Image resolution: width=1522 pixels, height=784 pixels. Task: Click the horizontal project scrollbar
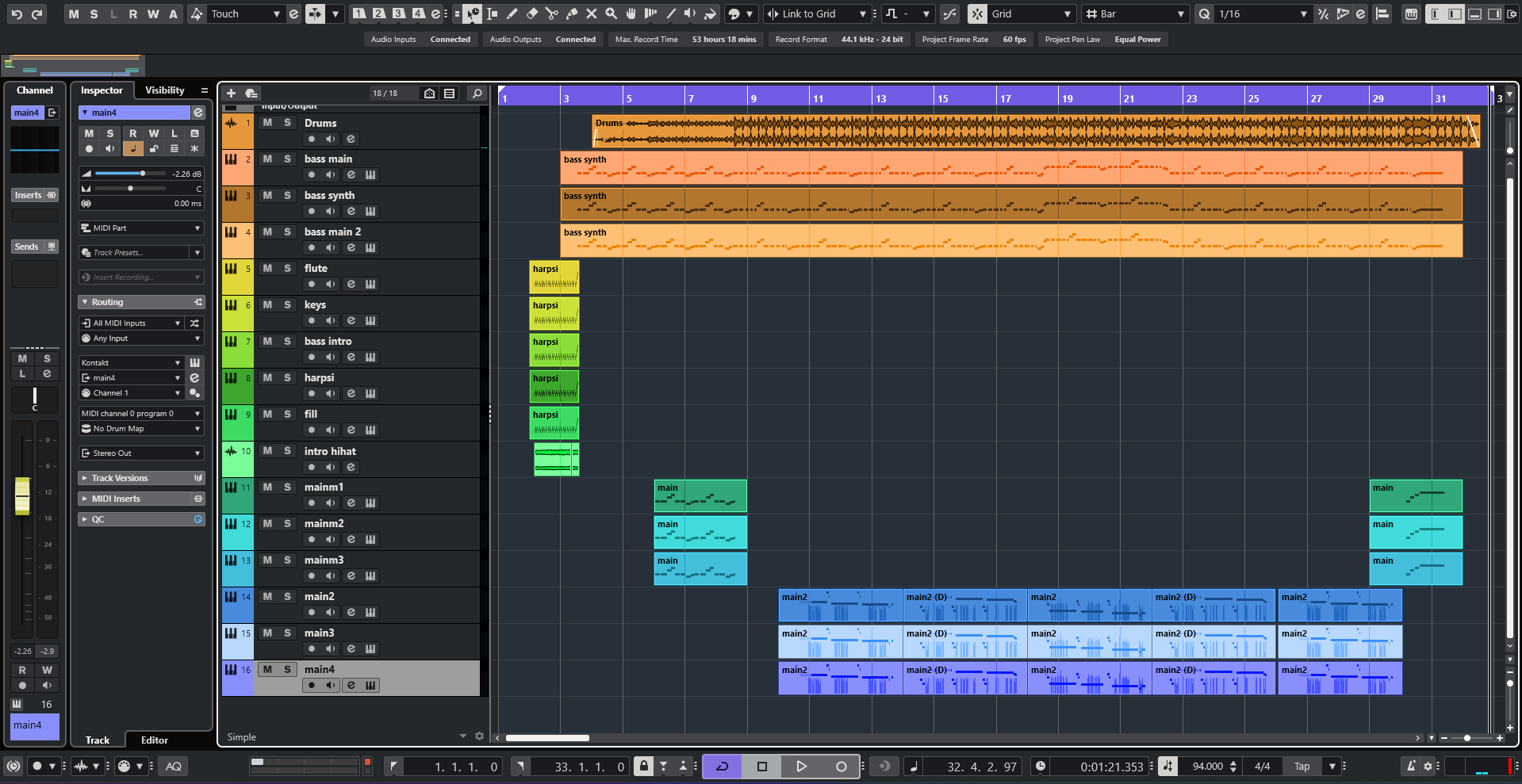[547, 738]
